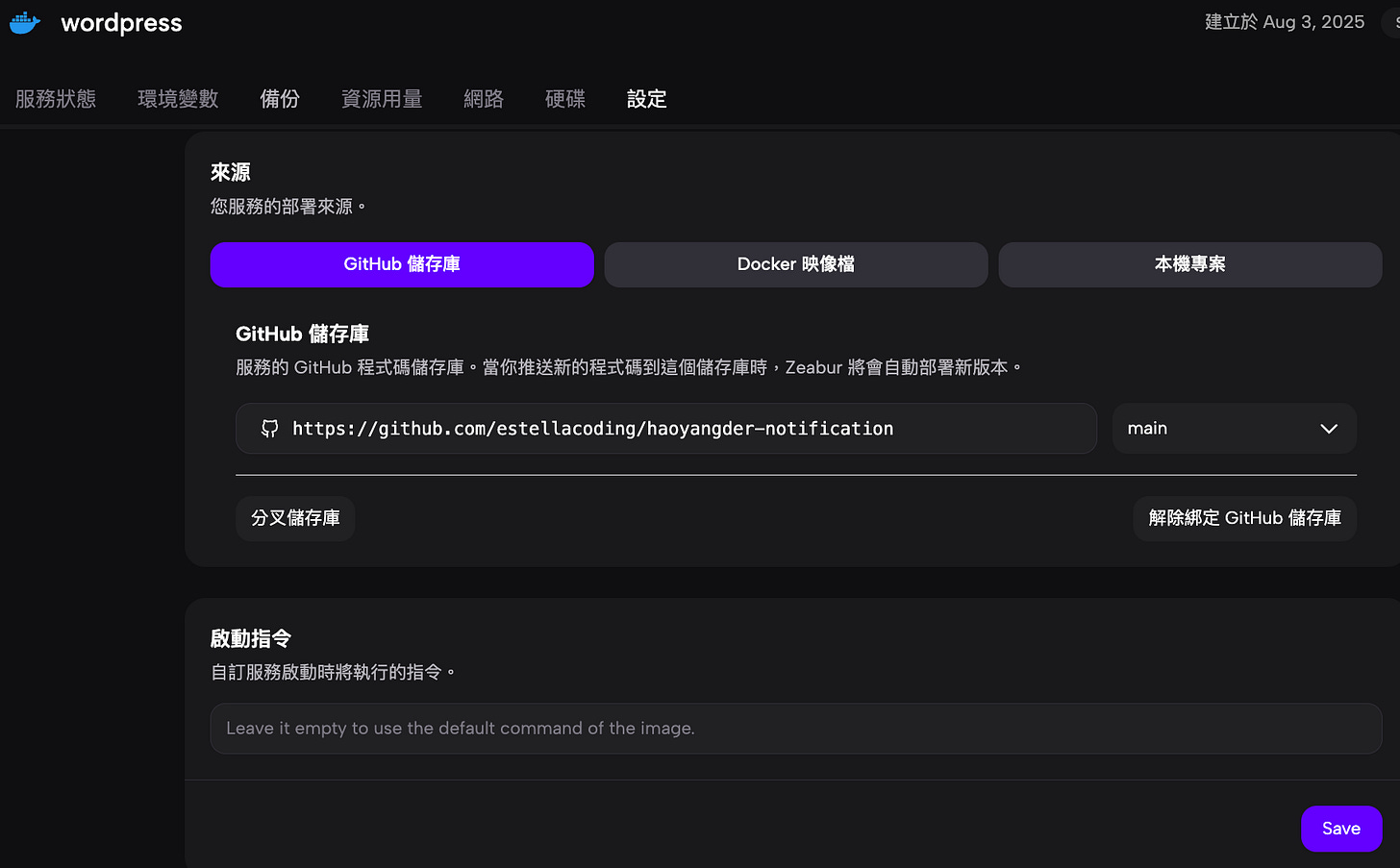Click the Docker whale icon

point(25,23)
